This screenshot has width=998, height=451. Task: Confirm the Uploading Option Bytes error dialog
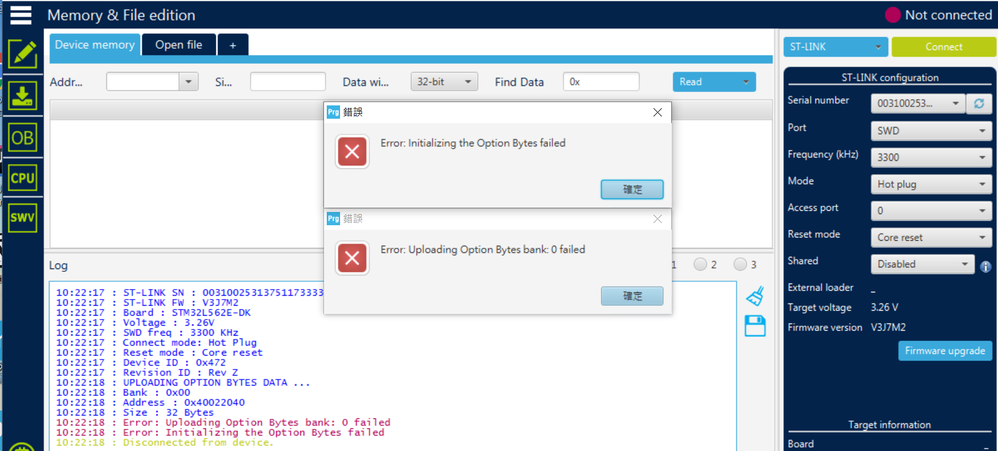632,296
